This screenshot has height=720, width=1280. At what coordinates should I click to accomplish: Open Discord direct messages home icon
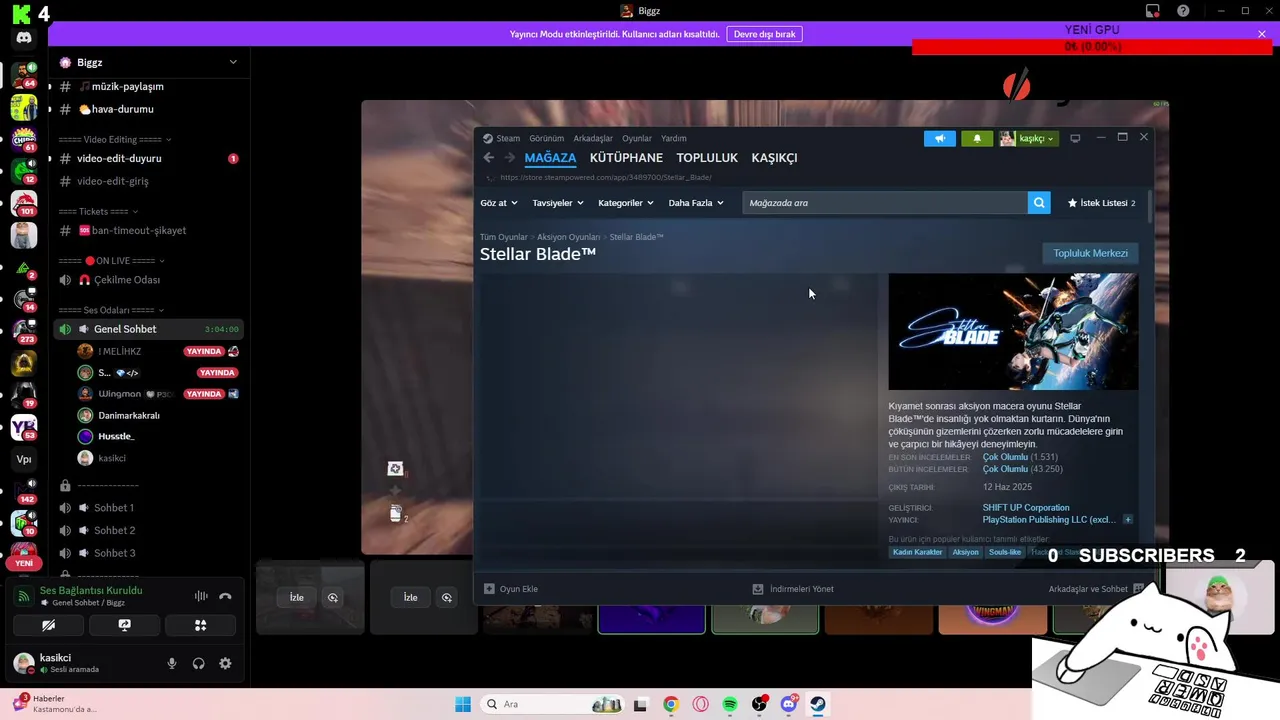(24, 38)
